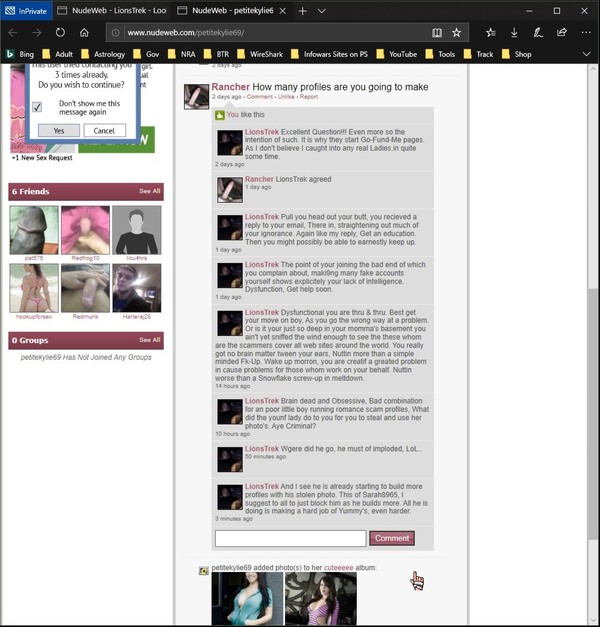Open the Favorites hub icon
Image resolution: width=600 pixels, height=627 pixels.
tap(490, 32)
